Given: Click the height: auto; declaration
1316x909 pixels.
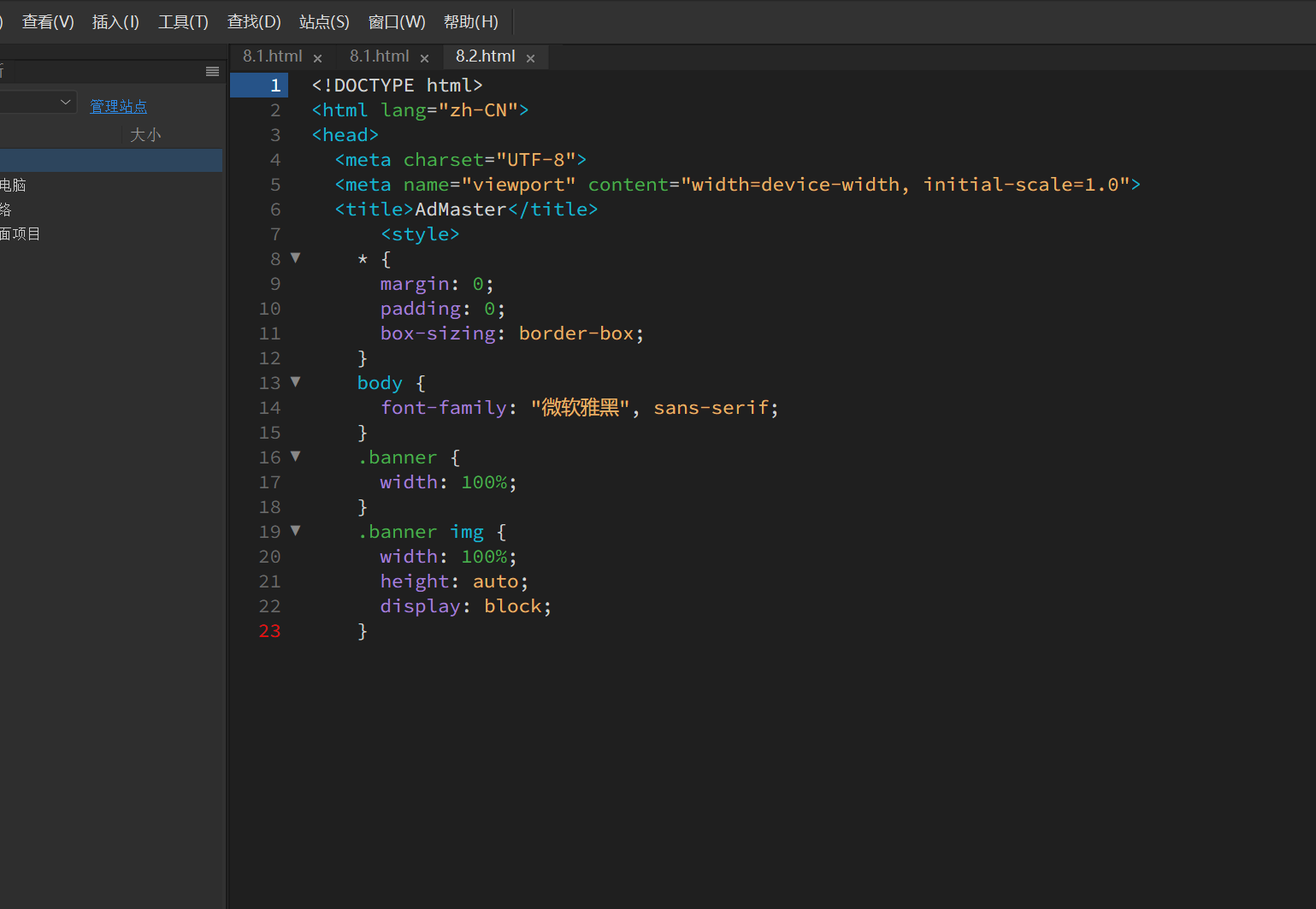Looking at the screenshot, I should (x=455, y=581).
